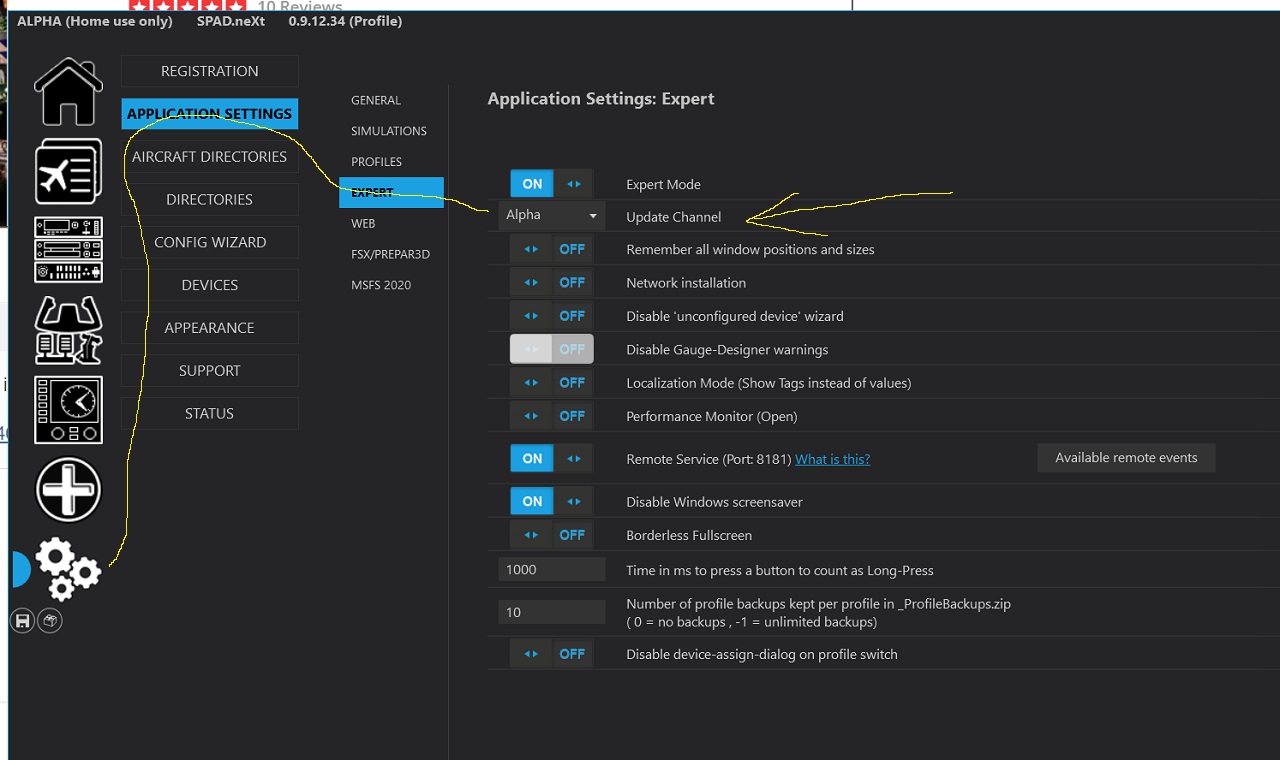Toggle Network installation switch
Screen dimensions: 1280x760
click(x=551, y=282)
